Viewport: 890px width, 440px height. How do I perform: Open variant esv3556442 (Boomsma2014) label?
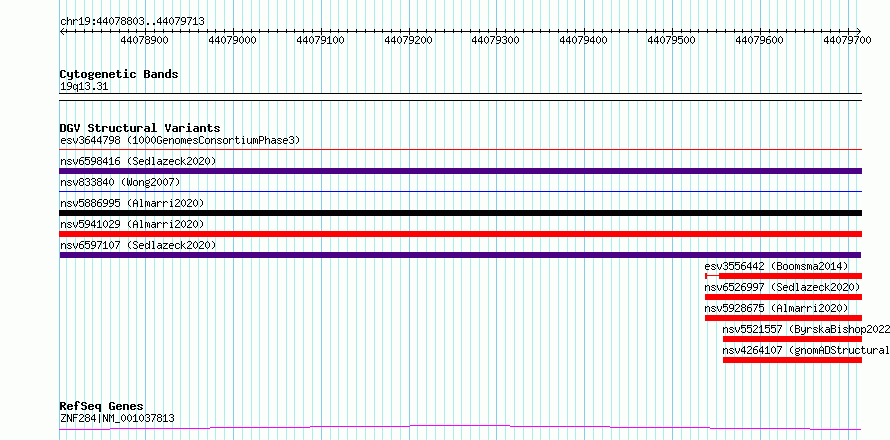[776, 266]
